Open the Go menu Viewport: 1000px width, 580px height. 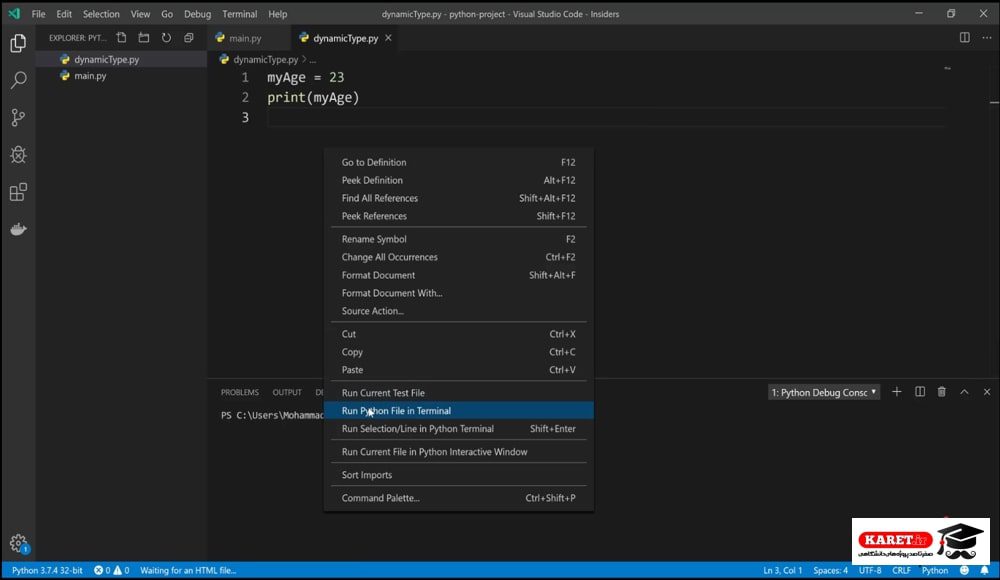point(167,14)
